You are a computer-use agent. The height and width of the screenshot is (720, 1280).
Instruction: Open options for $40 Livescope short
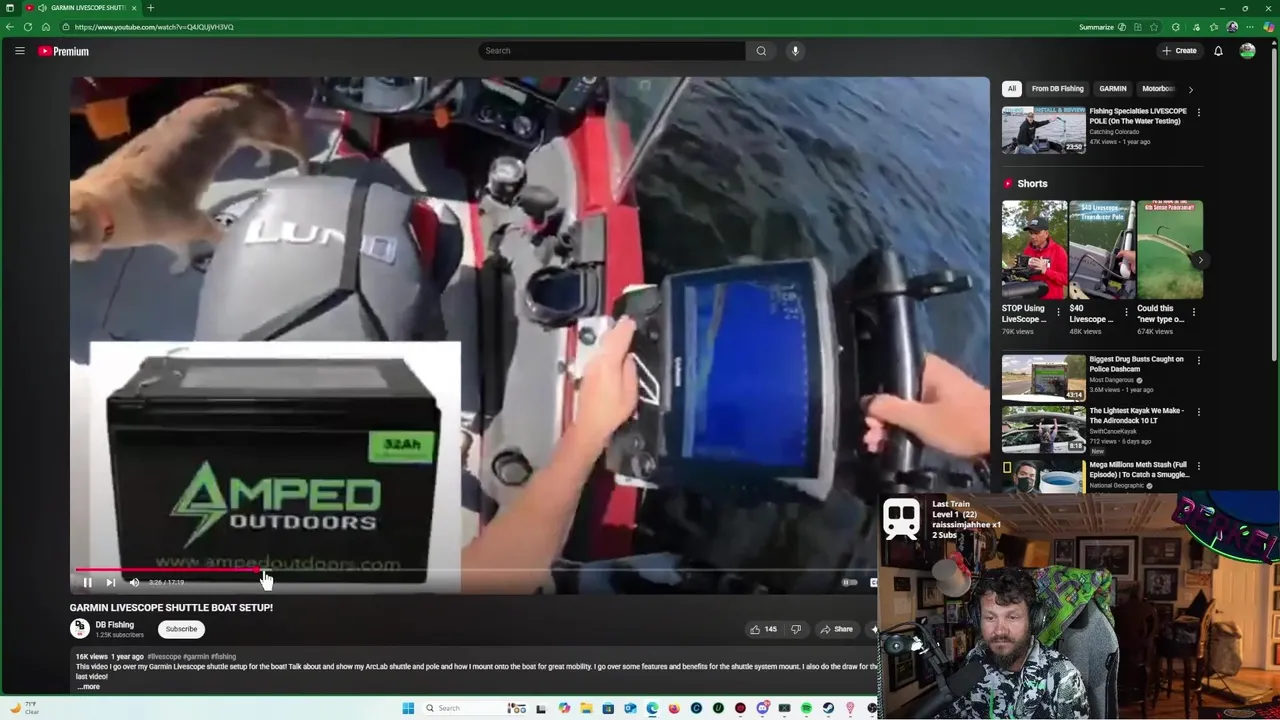pos(1126,312)
